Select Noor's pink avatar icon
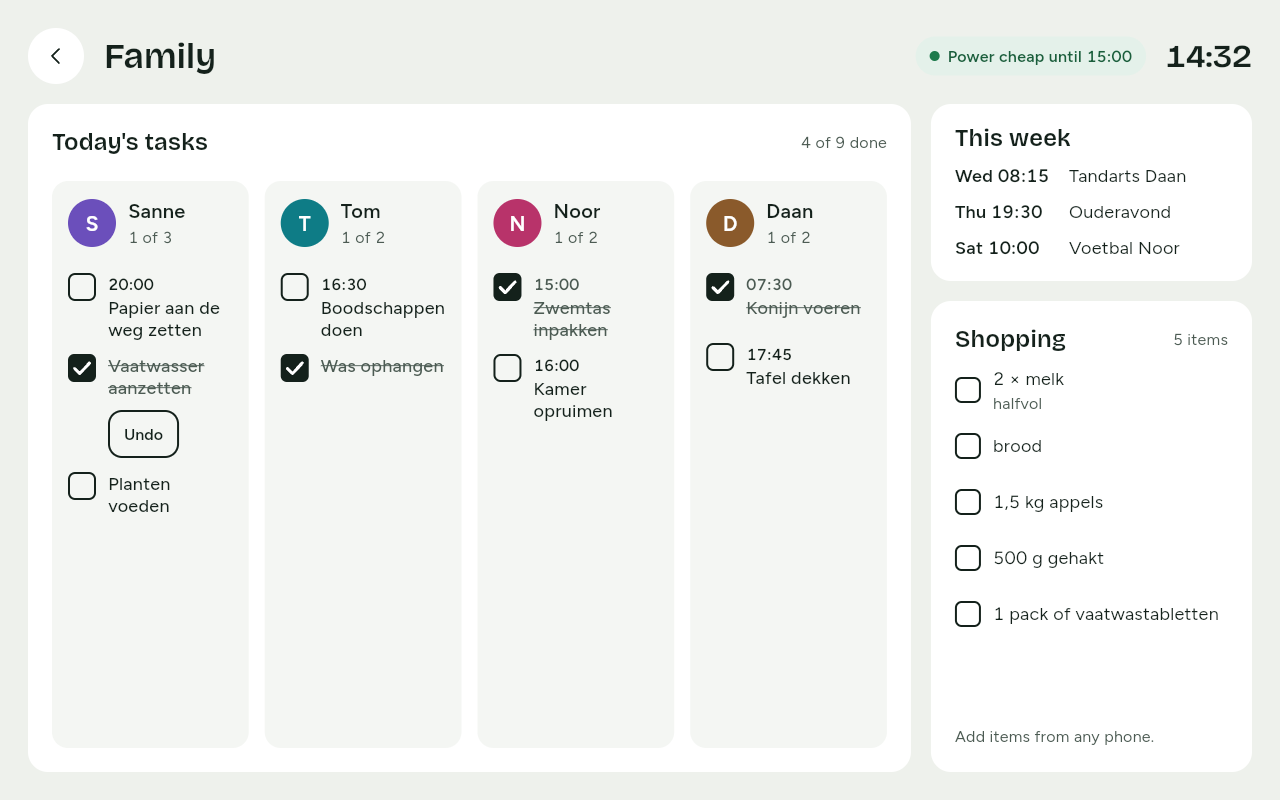The width and height of the screenshot is (1280, 800). [517, 223]
